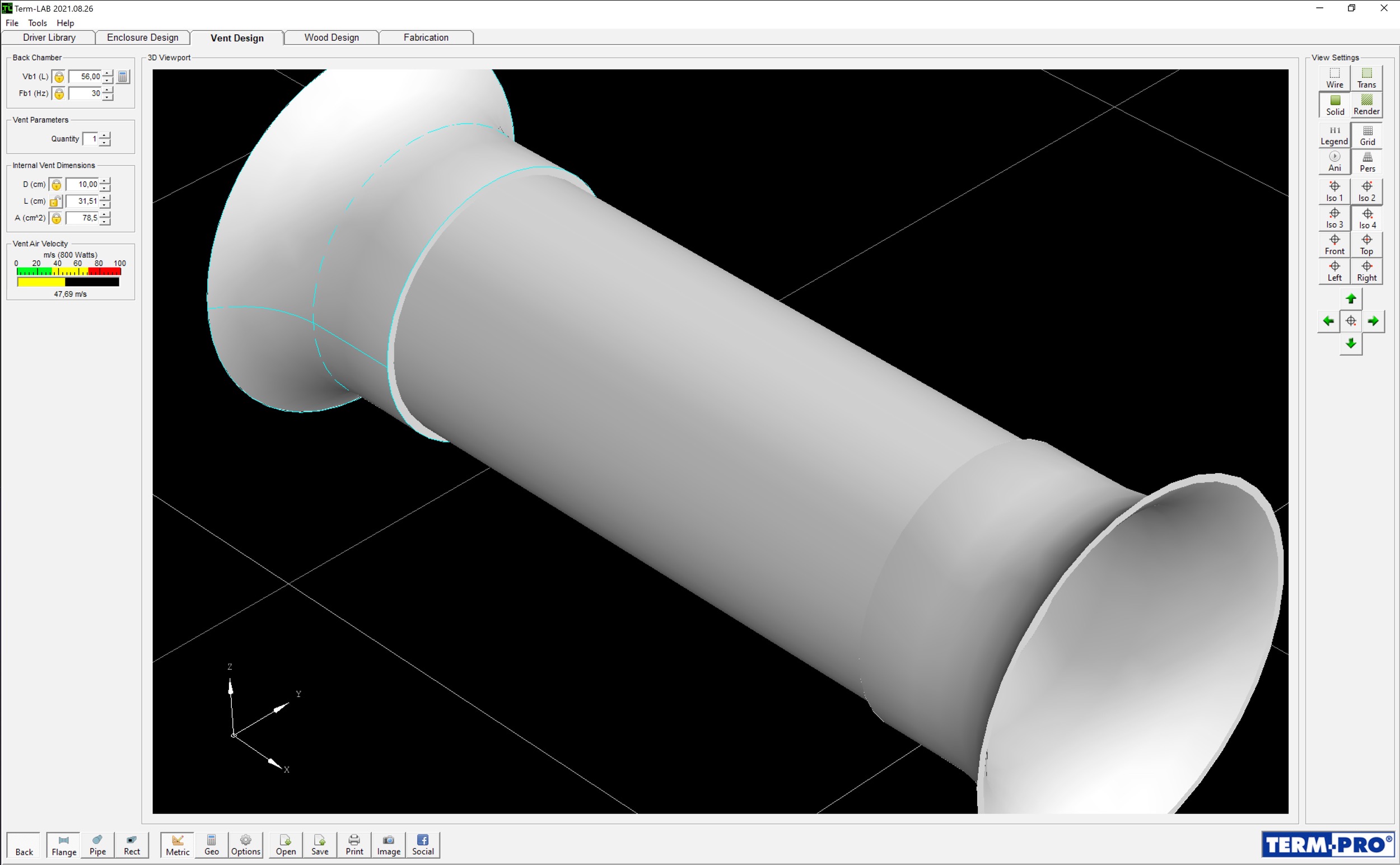The width and height of the screenshot is (1400, 865).
Task: Choose the Pipe vent type
Action: (x=97, y=844)
